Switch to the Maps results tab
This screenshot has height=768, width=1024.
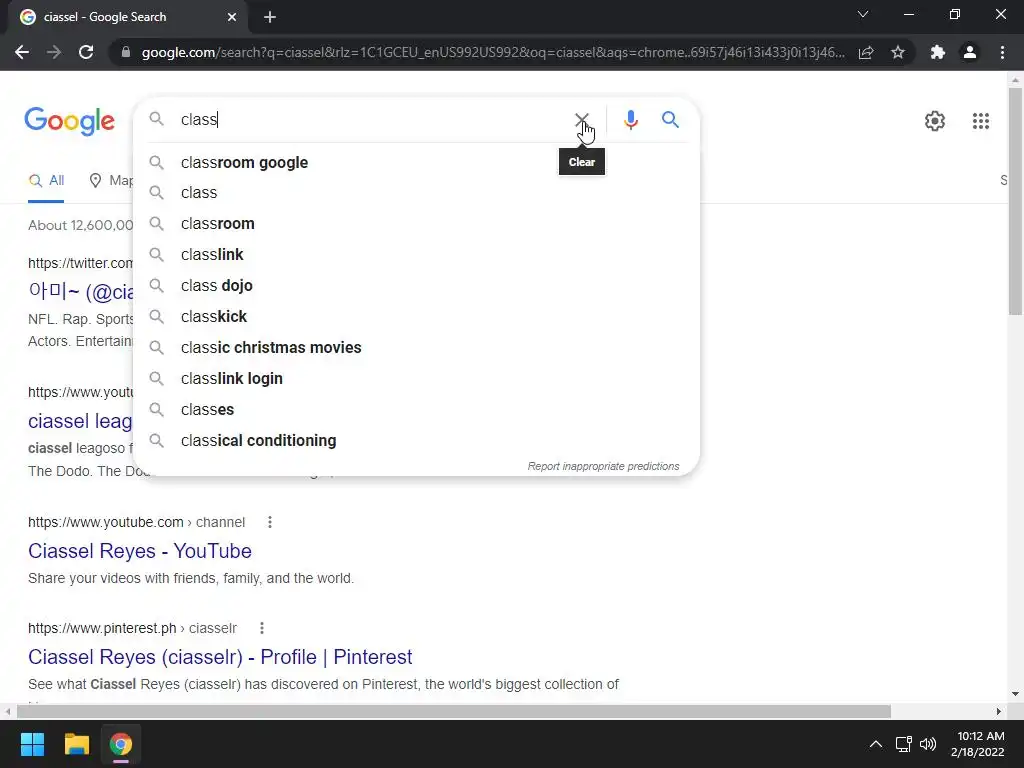pos(111,181)
